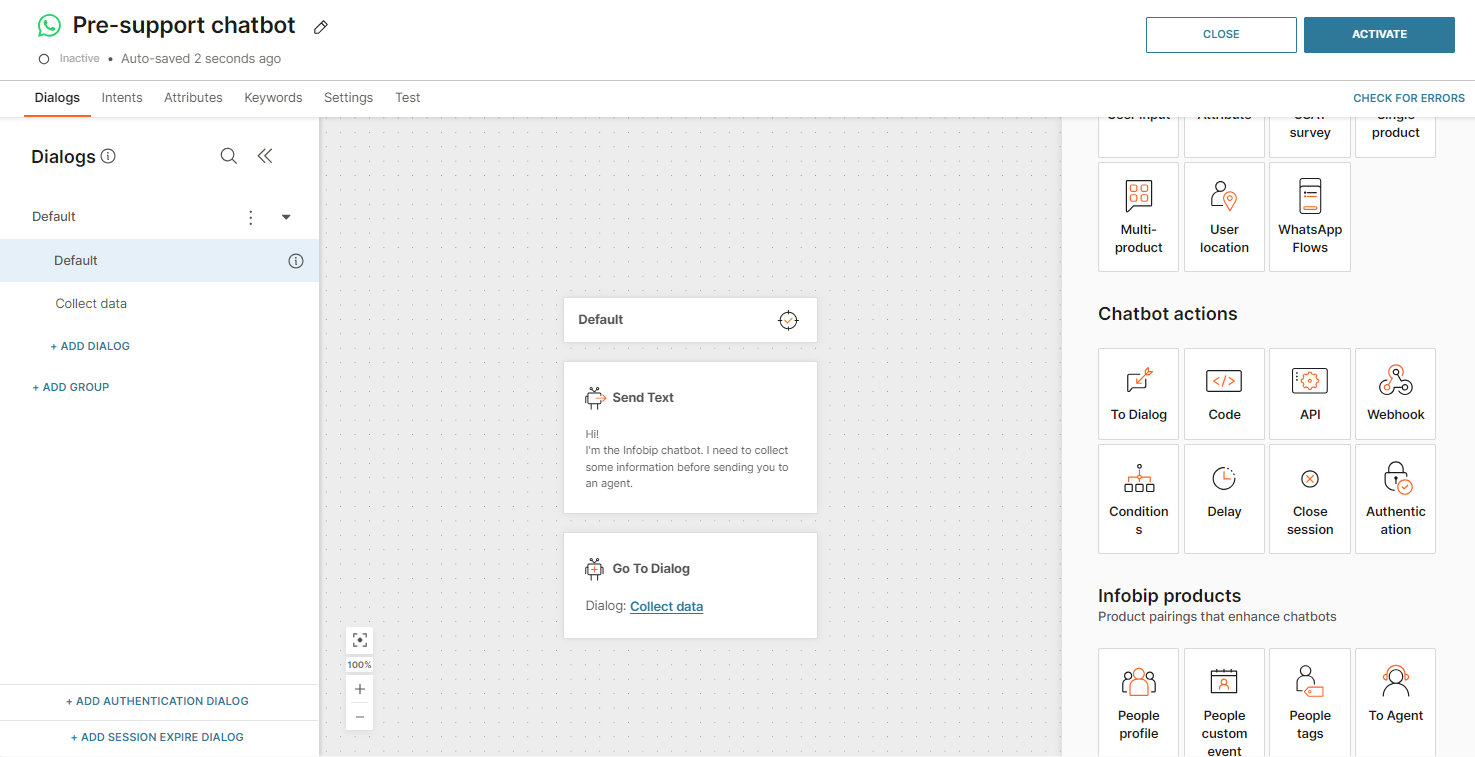
Task: Select the Code action element
Action: click(1224, 394)
